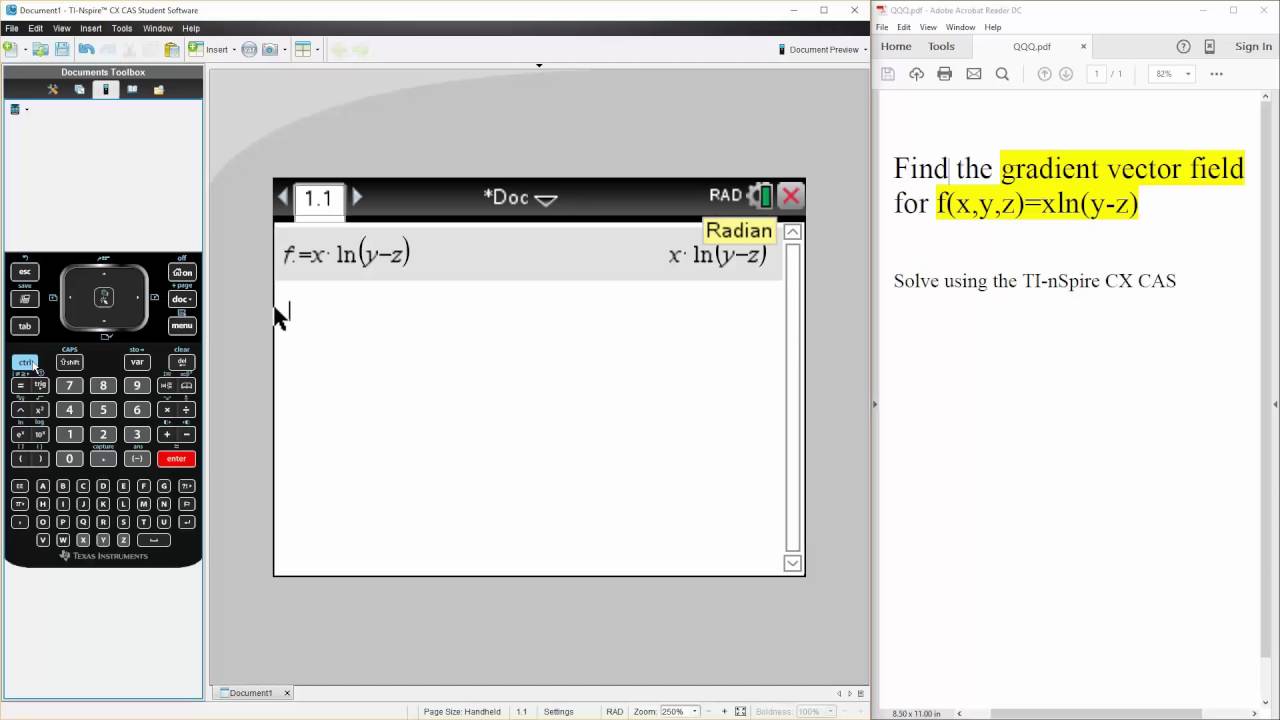Switch to the Home tab in Acrobat
Screen dimensions: 1280x720
[896, 46]
